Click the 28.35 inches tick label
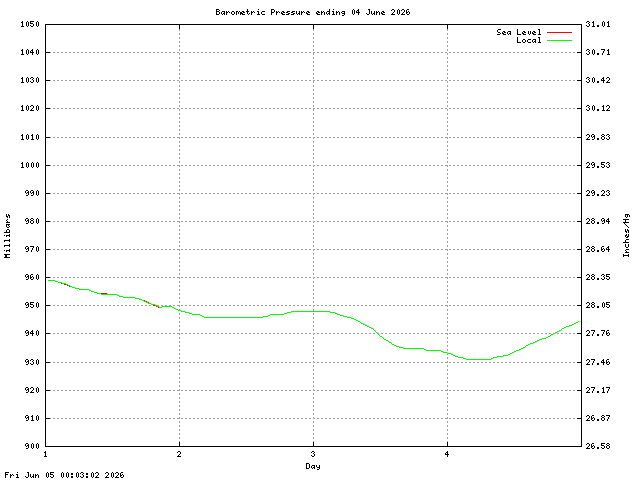The image size is (640, 480). pyautogui.click(x=598, y=278)
